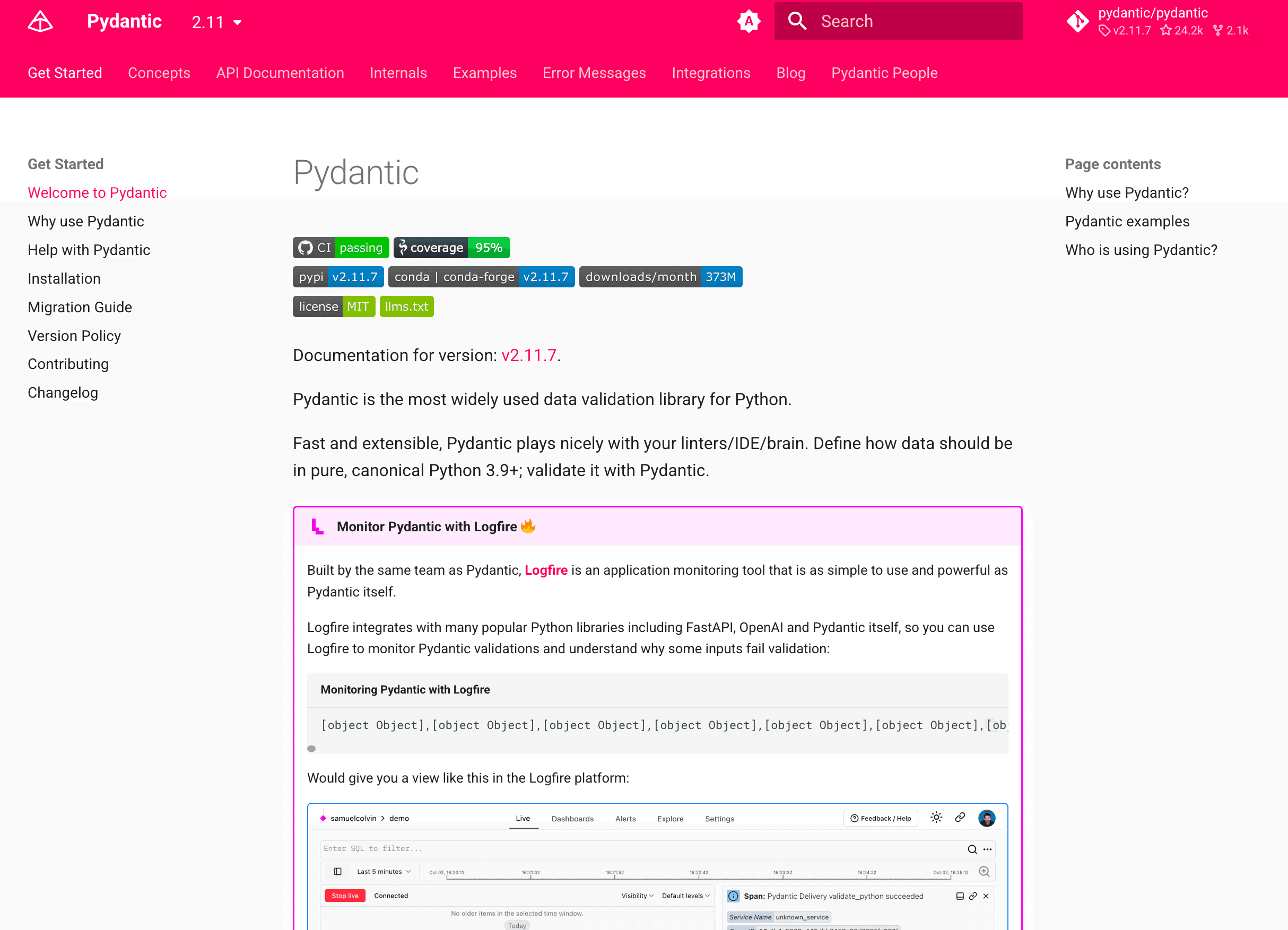Click the sun theme icon in Logfire screenshot
This screenshot has height=930, width=1288.
[x=936, y=818]
